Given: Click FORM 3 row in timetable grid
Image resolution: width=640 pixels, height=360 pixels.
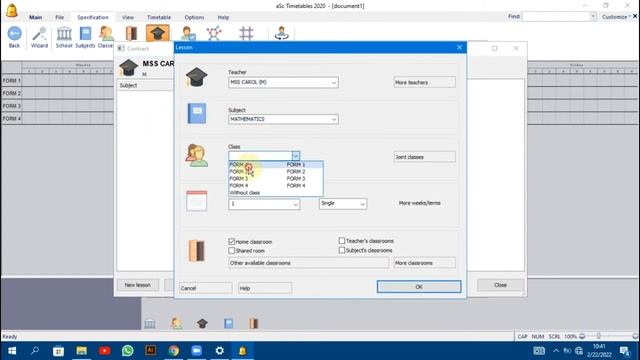Looking at the screenshot, I should (x=11, y=106).
